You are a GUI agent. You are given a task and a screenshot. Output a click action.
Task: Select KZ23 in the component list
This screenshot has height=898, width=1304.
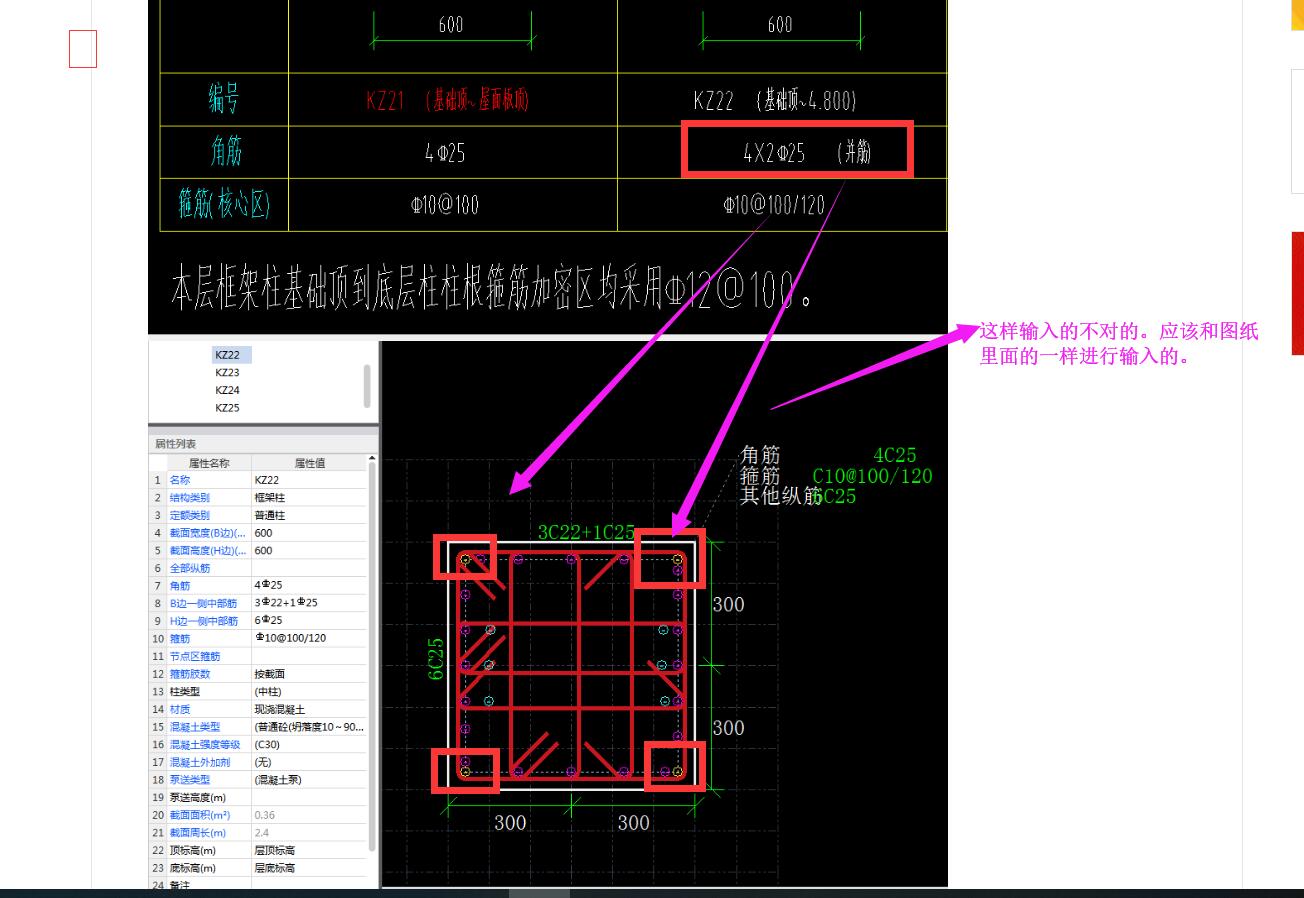coord(228,373)
